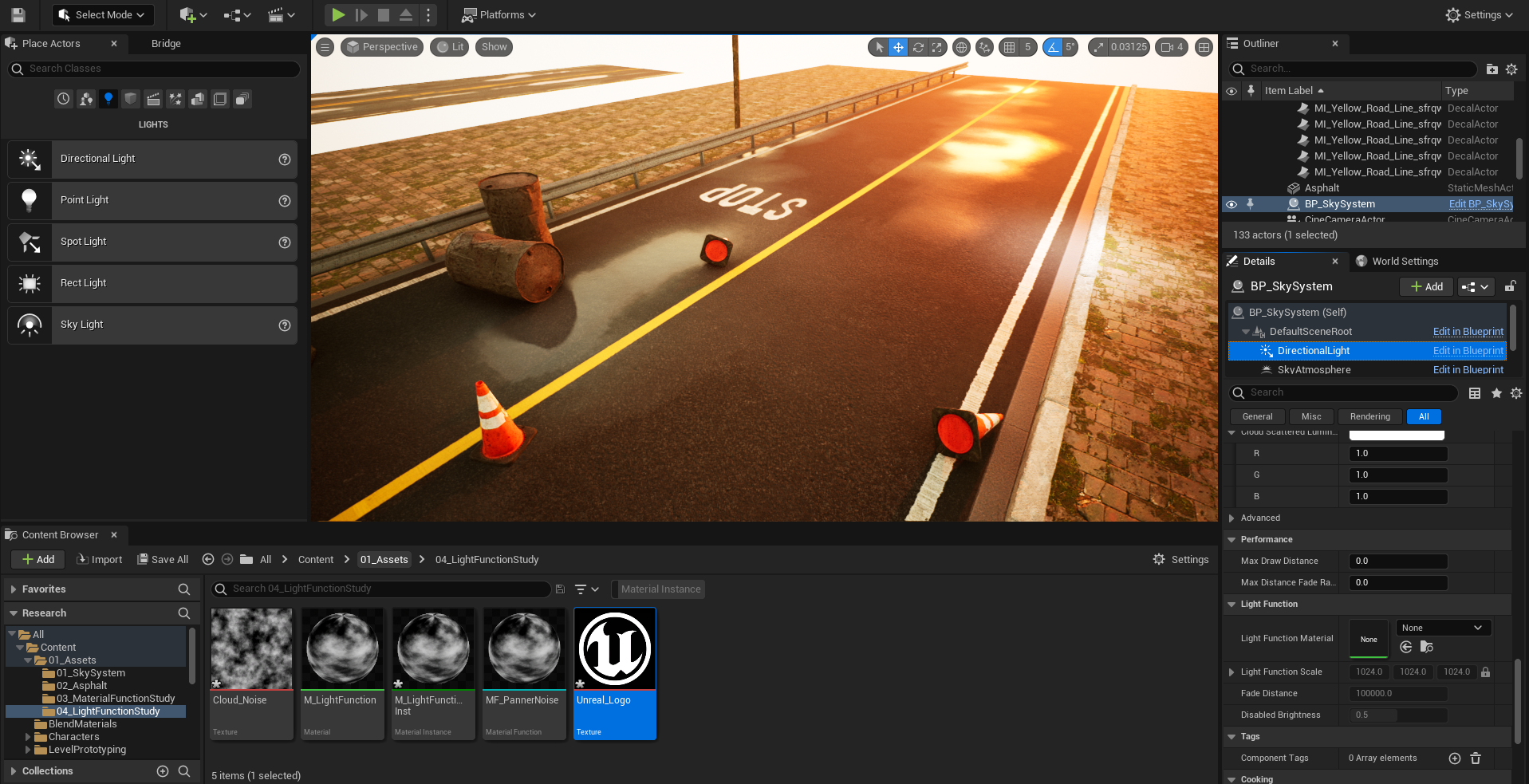Image resolution: width=1529 pixels, height=784 pixels.
Task: Click the Eject from player icon
Action: [x=406, y=14]
